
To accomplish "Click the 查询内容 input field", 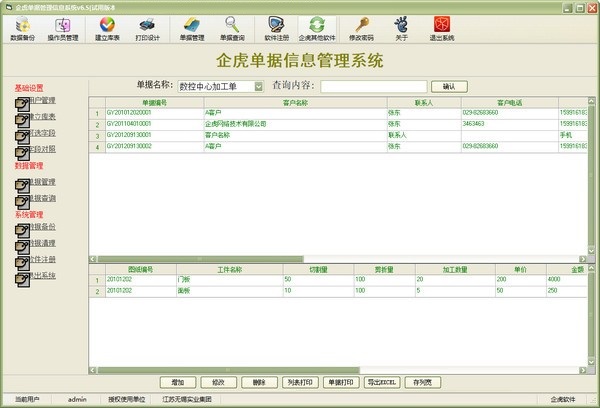I will (373, 86).
